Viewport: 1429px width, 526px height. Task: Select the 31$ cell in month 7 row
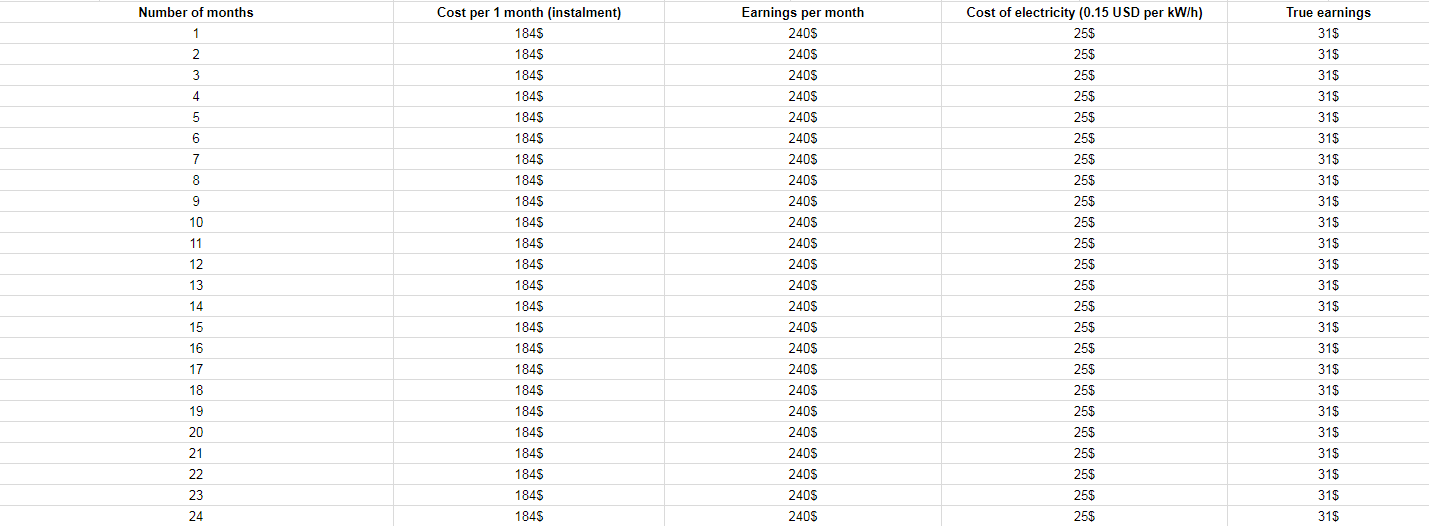coord(1328,159)
